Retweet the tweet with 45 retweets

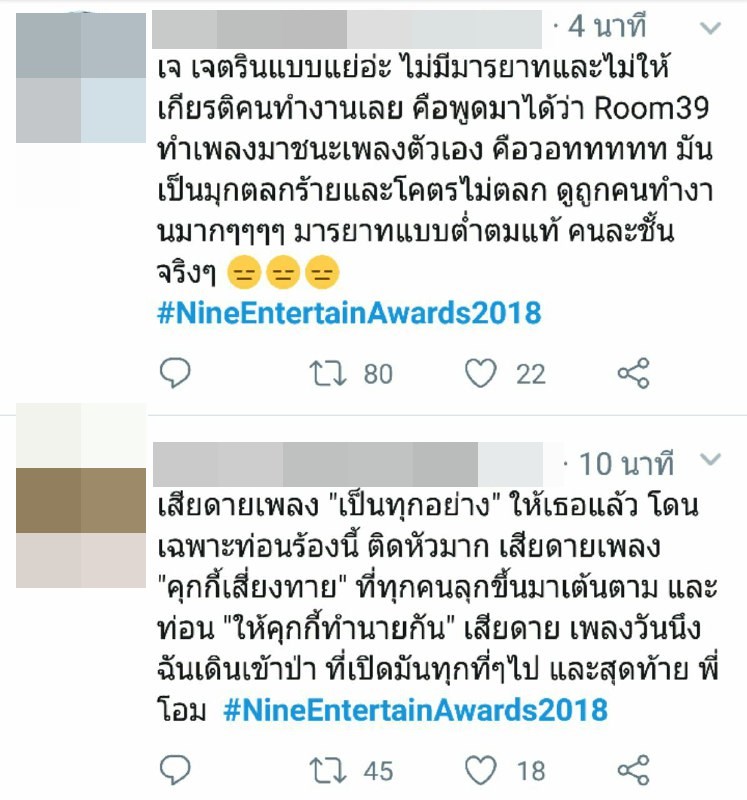(x=328, y=770)
